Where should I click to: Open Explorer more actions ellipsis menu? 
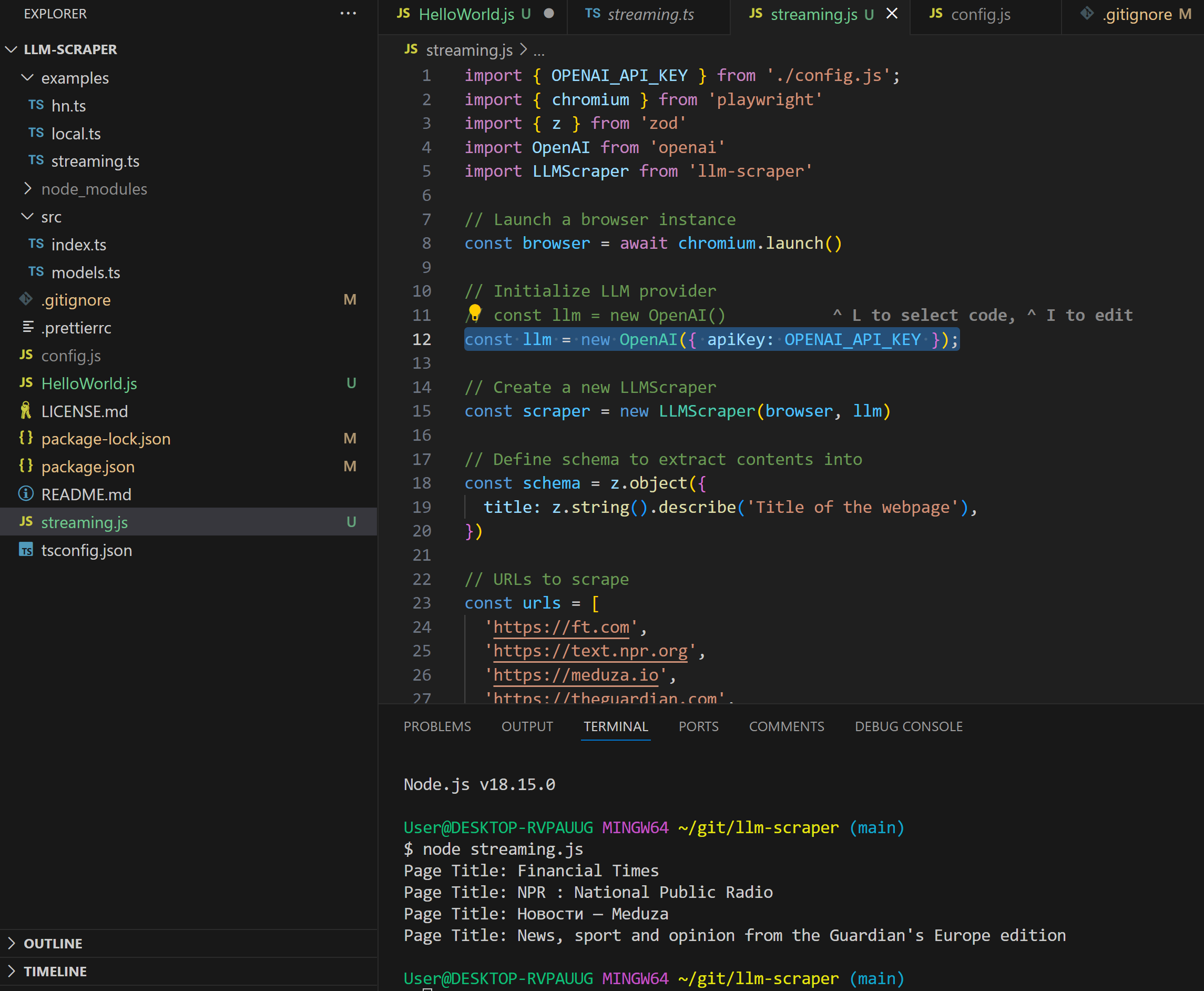(x=348, y=14)
